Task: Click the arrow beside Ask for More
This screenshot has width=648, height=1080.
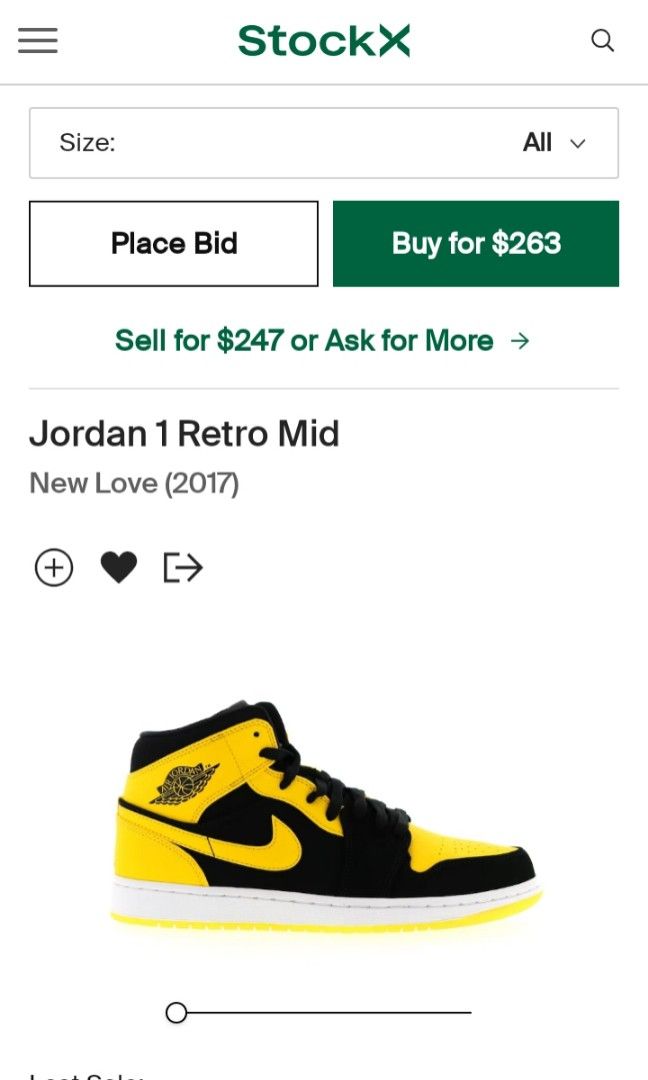Action: [519, 341]
